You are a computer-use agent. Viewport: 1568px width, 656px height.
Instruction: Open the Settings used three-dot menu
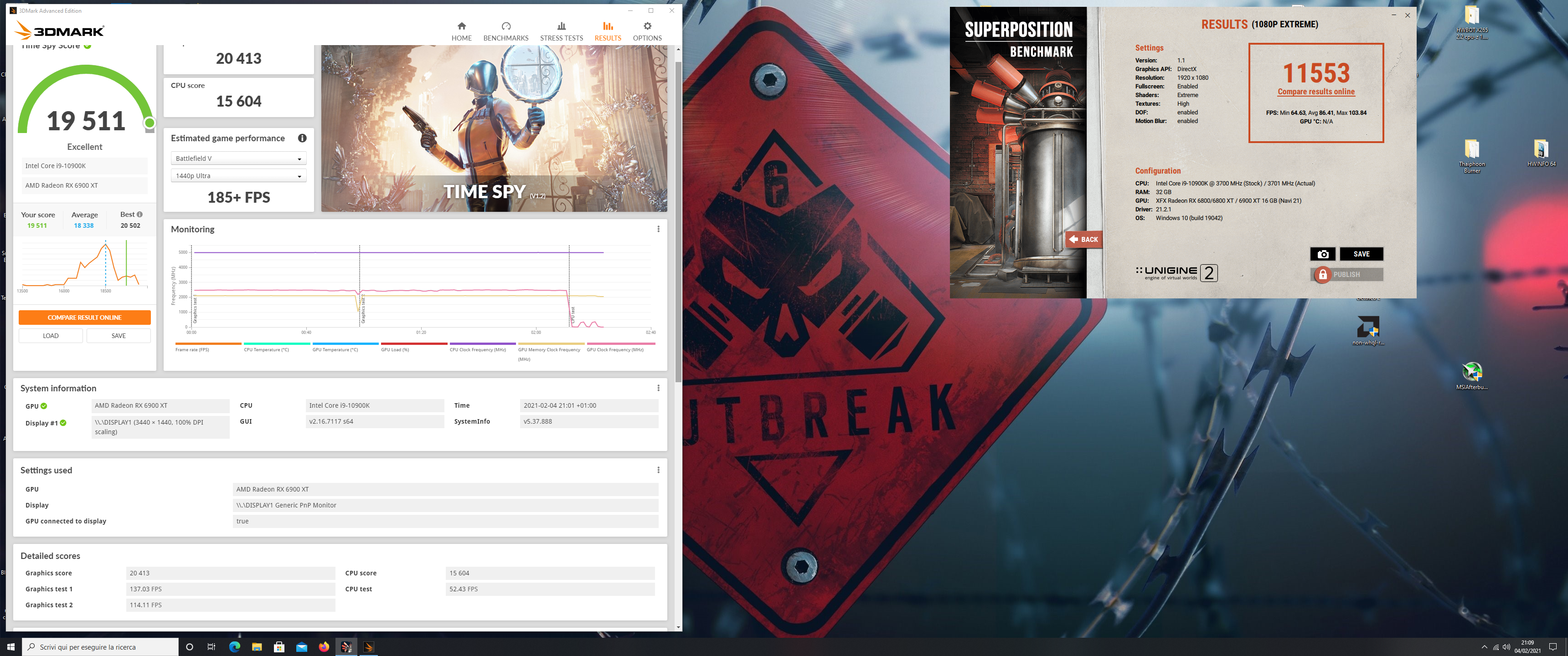658,470
